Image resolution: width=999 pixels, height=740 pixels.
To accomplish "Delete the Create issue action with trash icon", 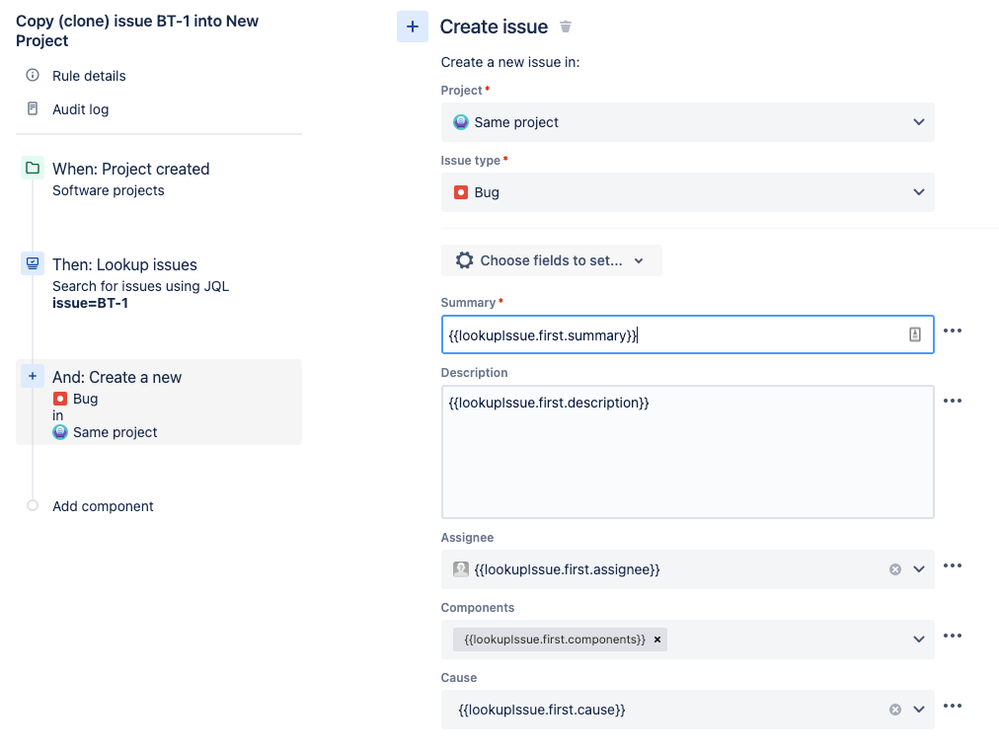I will click(566, 27).
